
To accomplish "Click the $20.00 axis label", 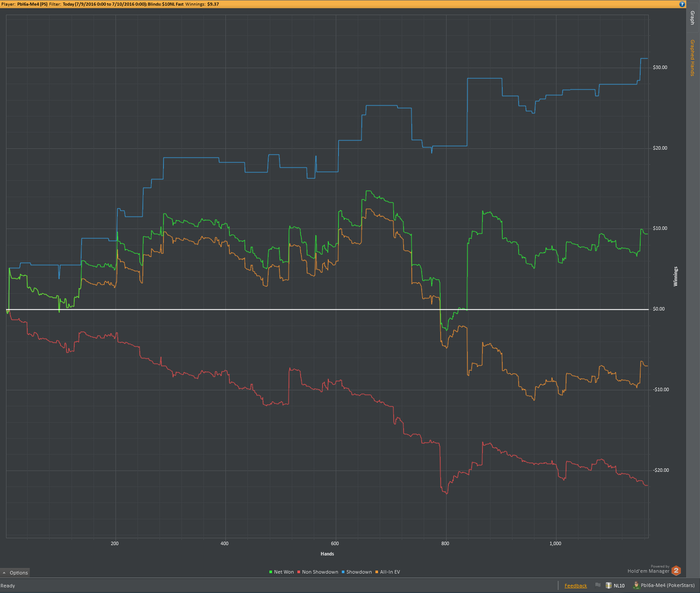I will click(660, 148).
